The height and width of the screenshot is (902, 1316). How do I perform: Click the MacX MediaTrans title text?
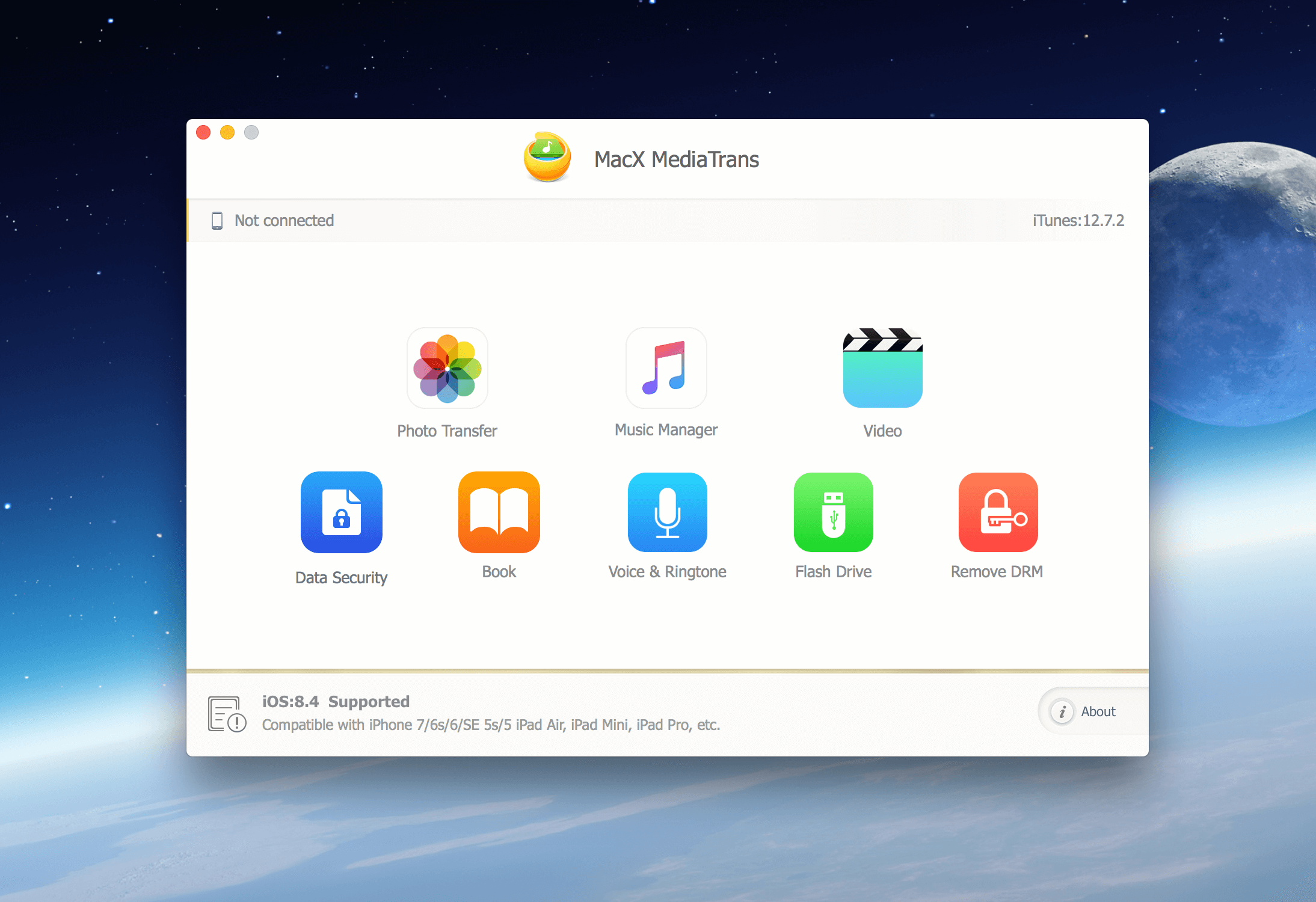(676, 159)
